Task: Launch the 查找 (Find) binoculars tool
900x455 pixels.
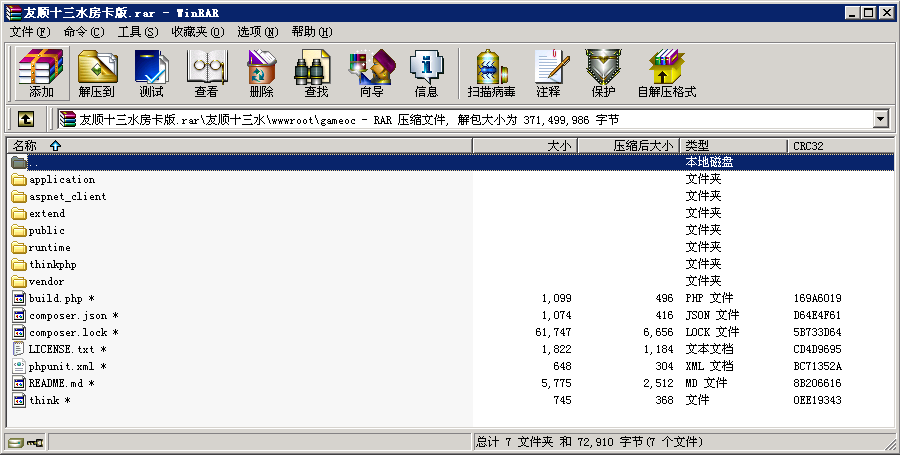Action: click(316, 73)
